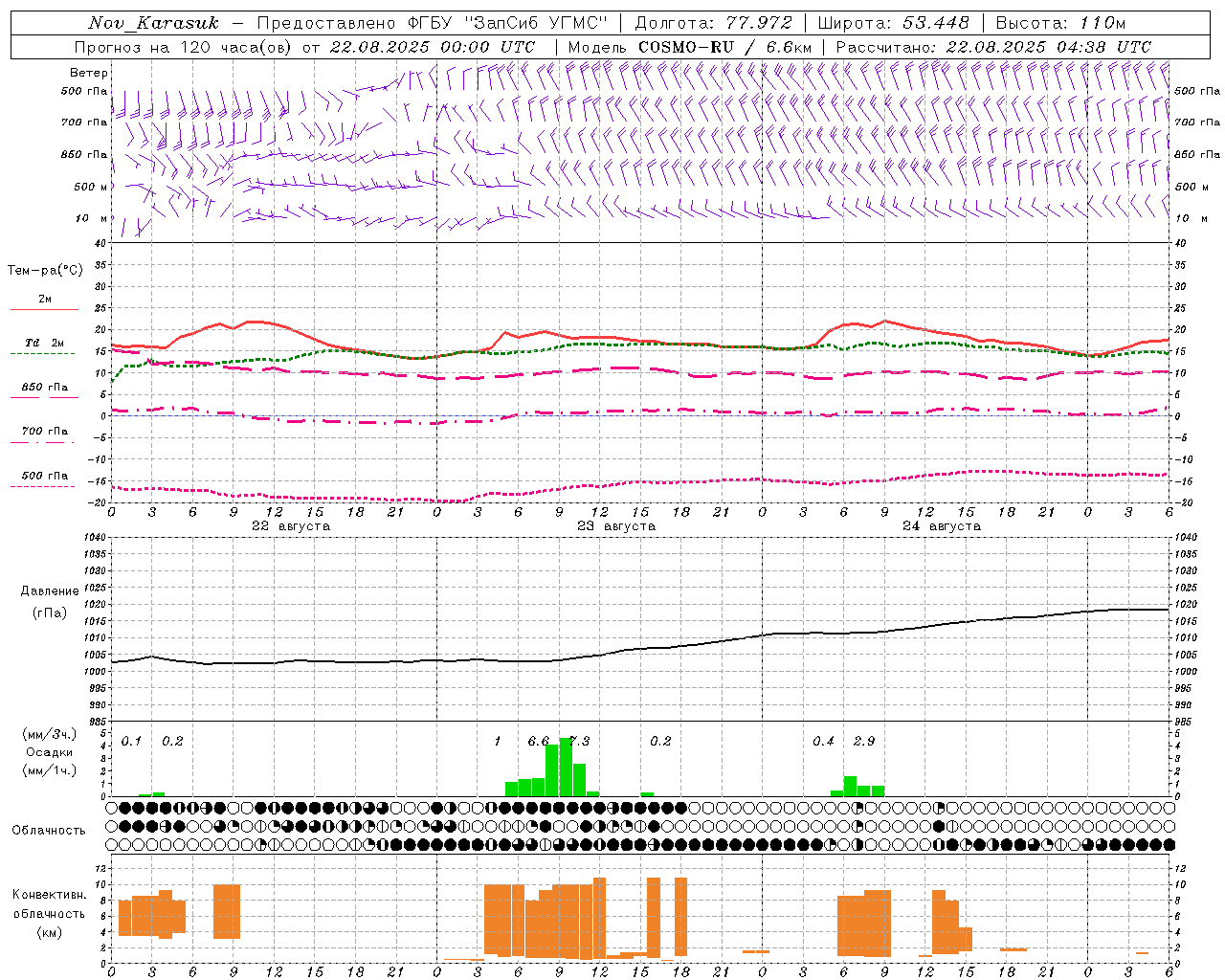Image resolution: width=1225 pixels, height=980 pixels.
Task: Click the 23 августа date label
Action: (x=615, y=526)
